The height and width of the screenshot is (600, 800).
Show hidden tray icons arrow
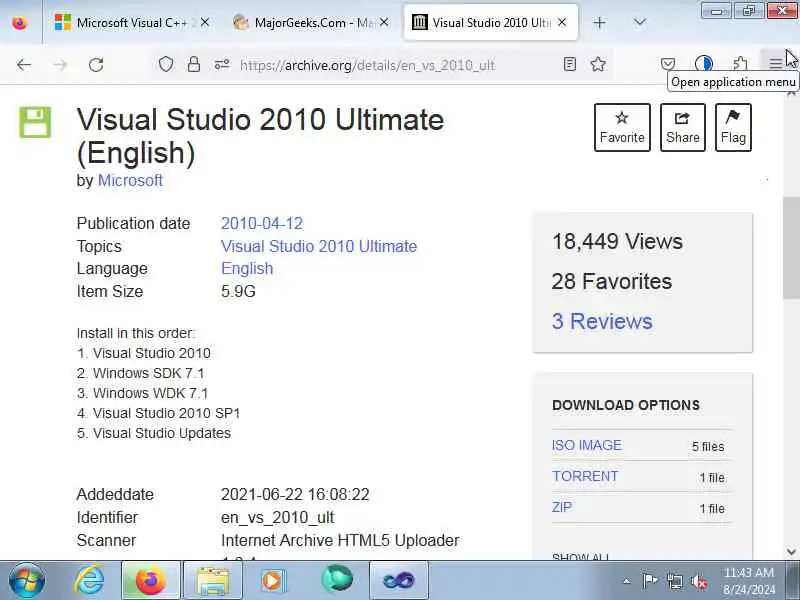click(627, 581)
